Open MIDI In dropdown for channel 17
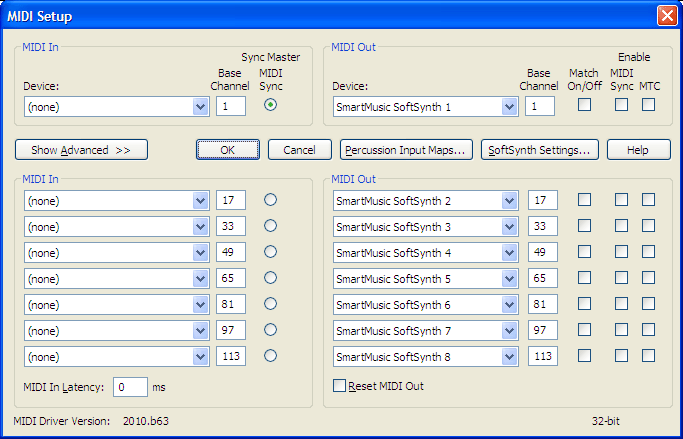This screenshot has width=683, height=439. click(117, 201)
